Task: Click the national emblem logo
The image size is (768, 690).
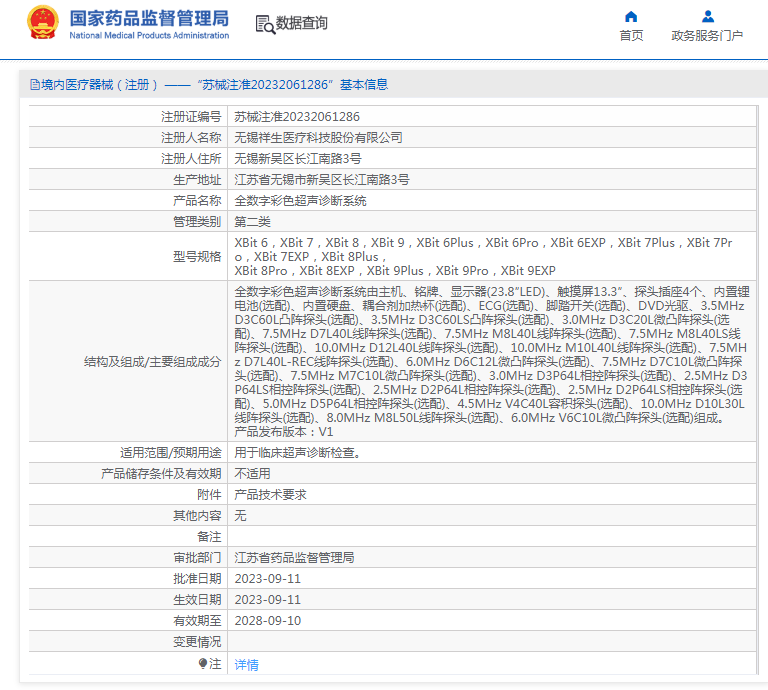Action: click(x=42, y=23)
